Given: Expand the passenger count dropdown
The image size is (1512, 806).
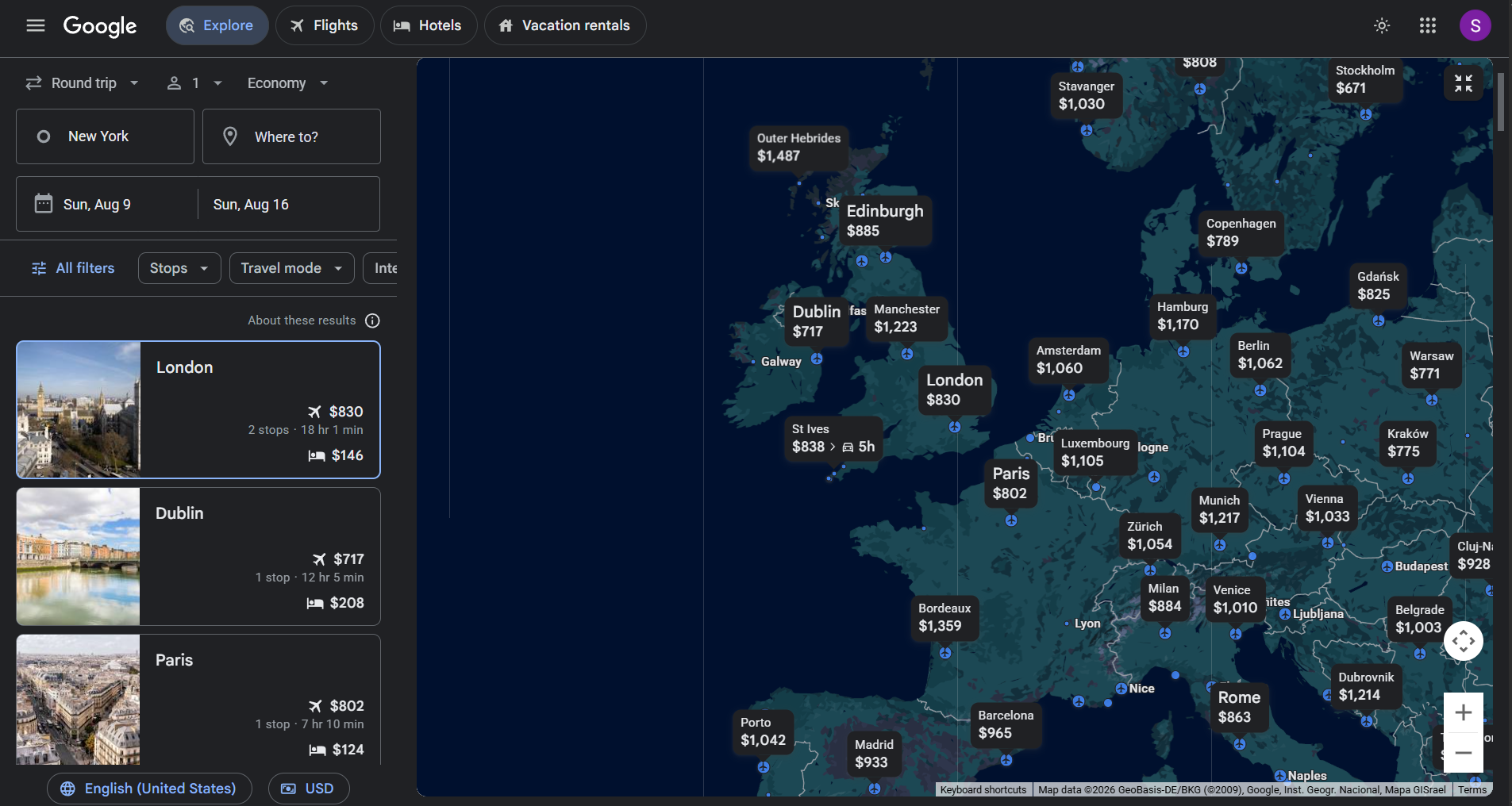Looking at the screenshot, I should point(195,83).
